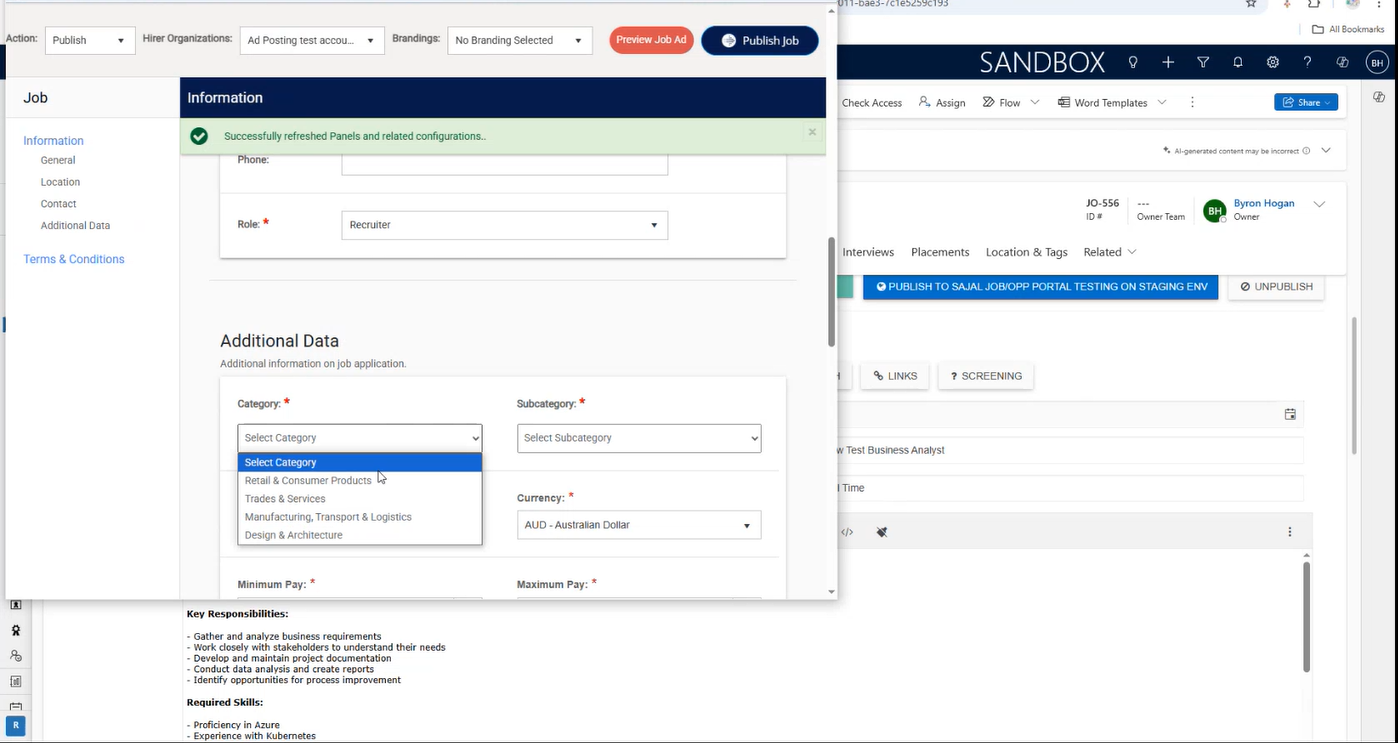Click the description editor scrollbar

coord(1306,617)
